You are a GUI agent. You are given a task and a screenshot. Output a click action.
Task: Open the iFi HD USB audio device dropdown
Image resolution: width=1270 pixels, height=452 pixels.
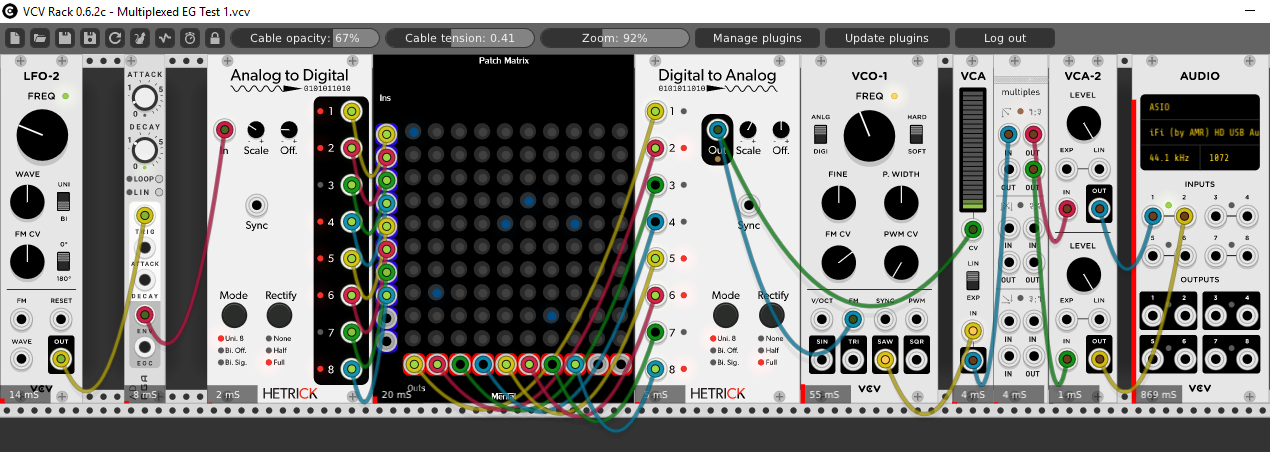pos(1200,131)
